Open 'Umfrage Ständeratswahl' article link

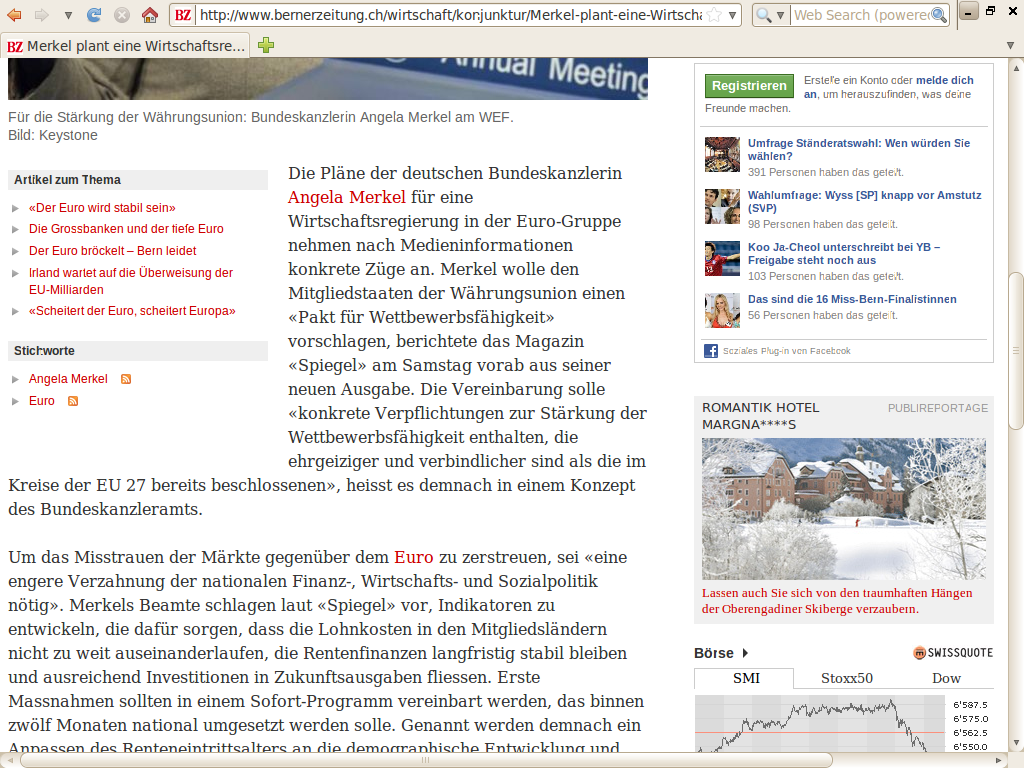point(859,150)
